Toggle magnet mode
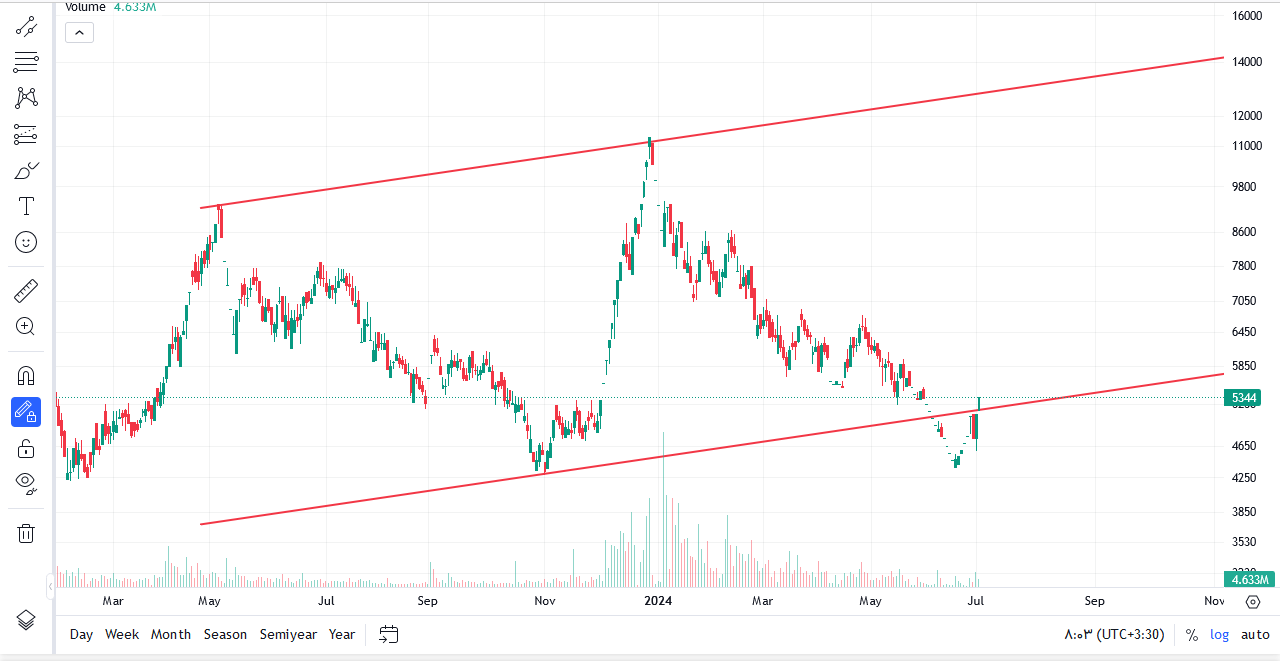The height and width of the screenshot is (661, 1280). (x=26, y=376)
